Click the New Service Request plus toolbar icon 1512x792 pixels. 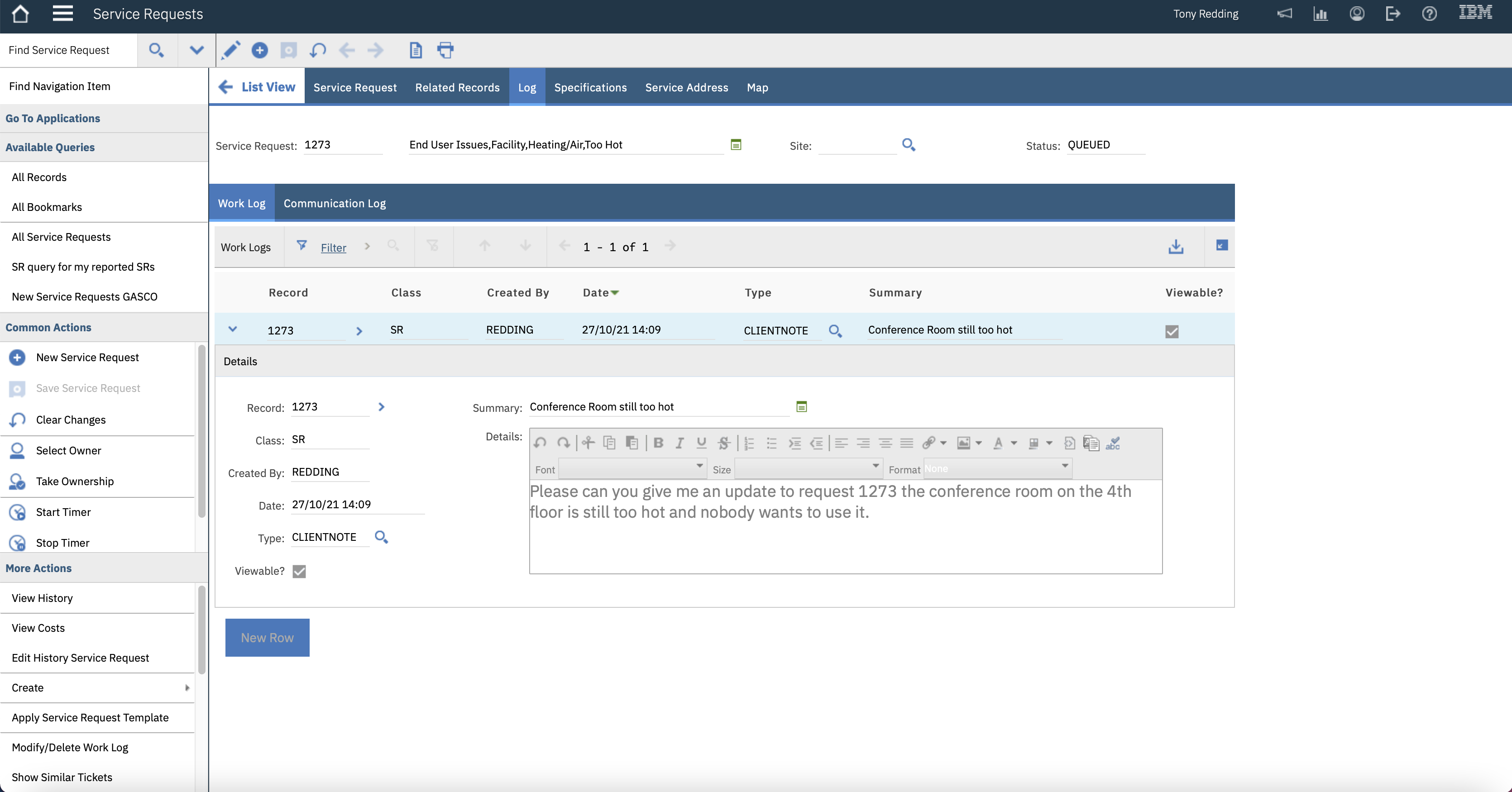(259, 50)
